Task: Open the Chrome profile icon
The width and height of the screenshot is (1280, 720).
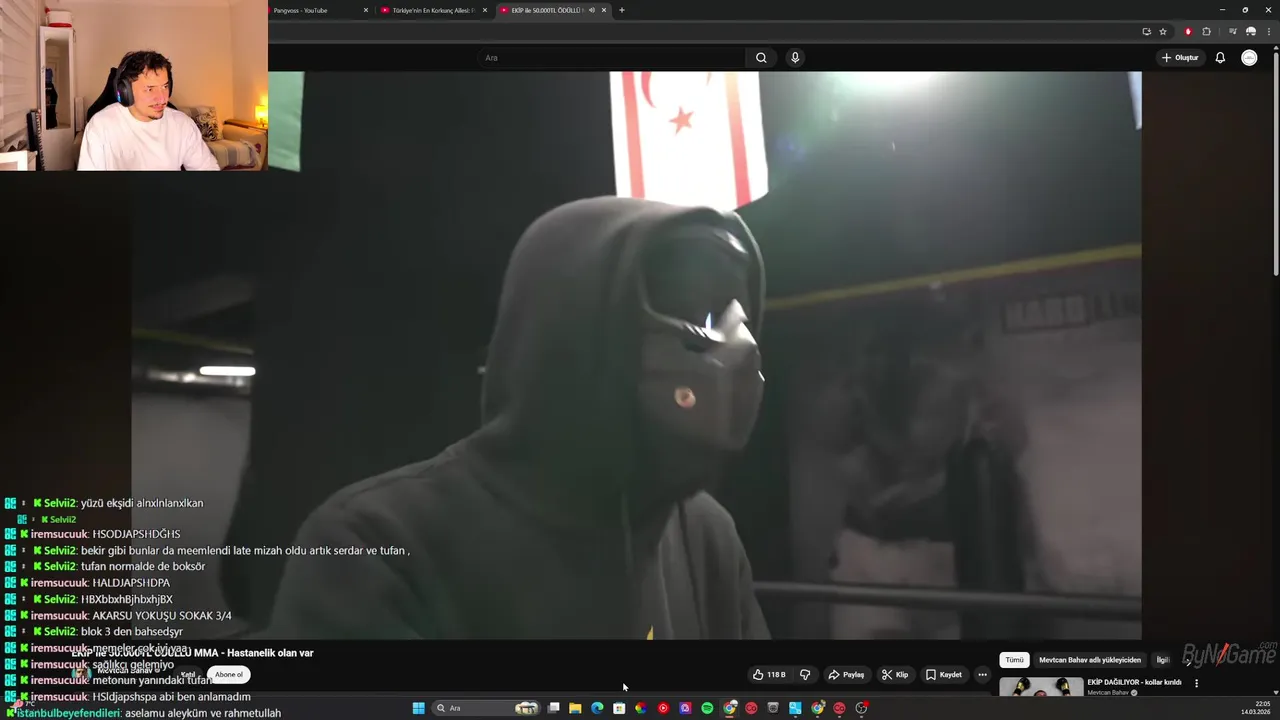Action: [1250, 31]
